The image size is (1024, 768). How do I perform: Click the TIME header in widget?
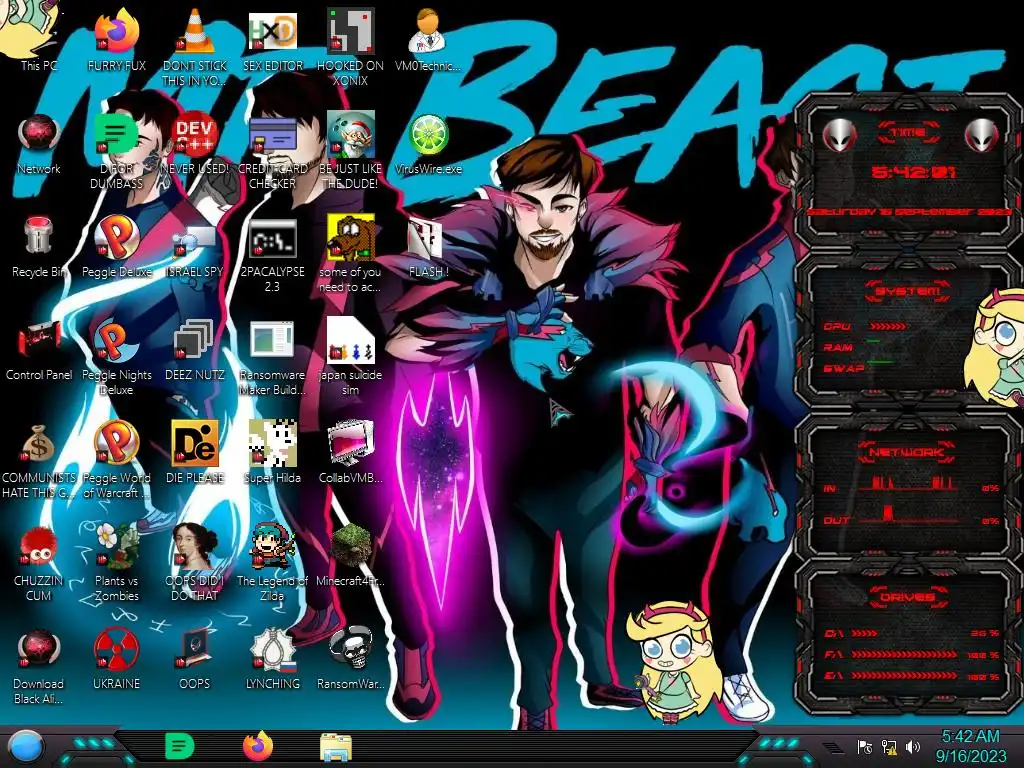[907, 133]
